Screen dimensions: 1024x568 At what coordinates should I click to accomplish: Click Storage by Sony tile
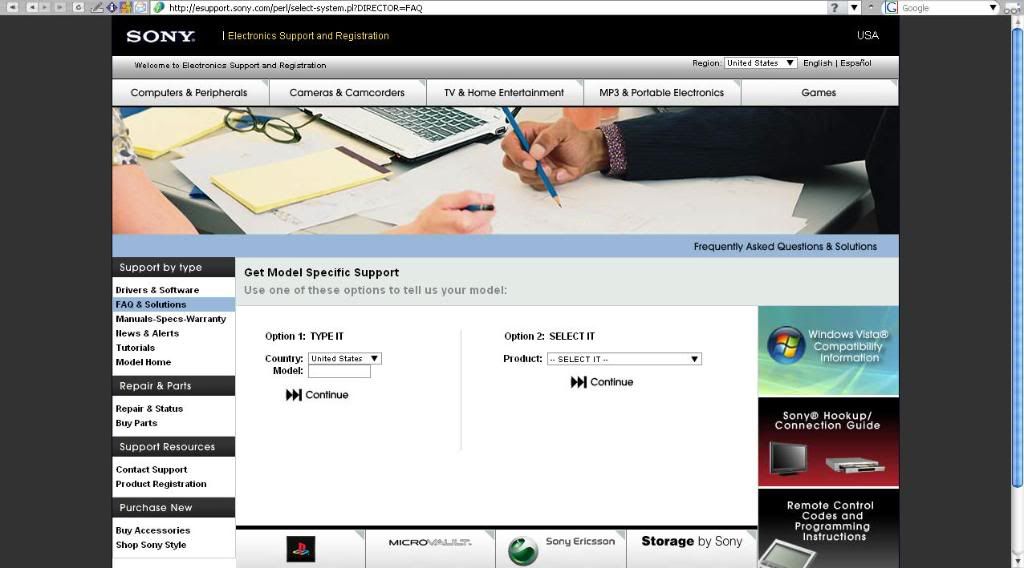pyautogui.click(x=692, y=548)
